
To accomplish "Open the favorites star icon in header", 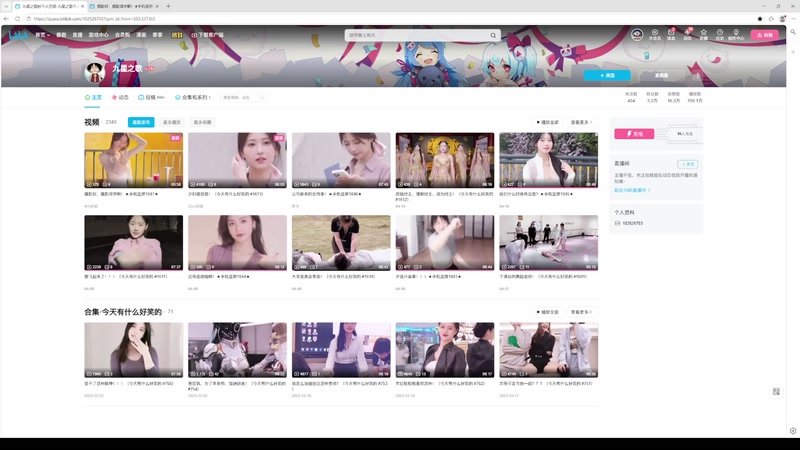I will 703,34.
